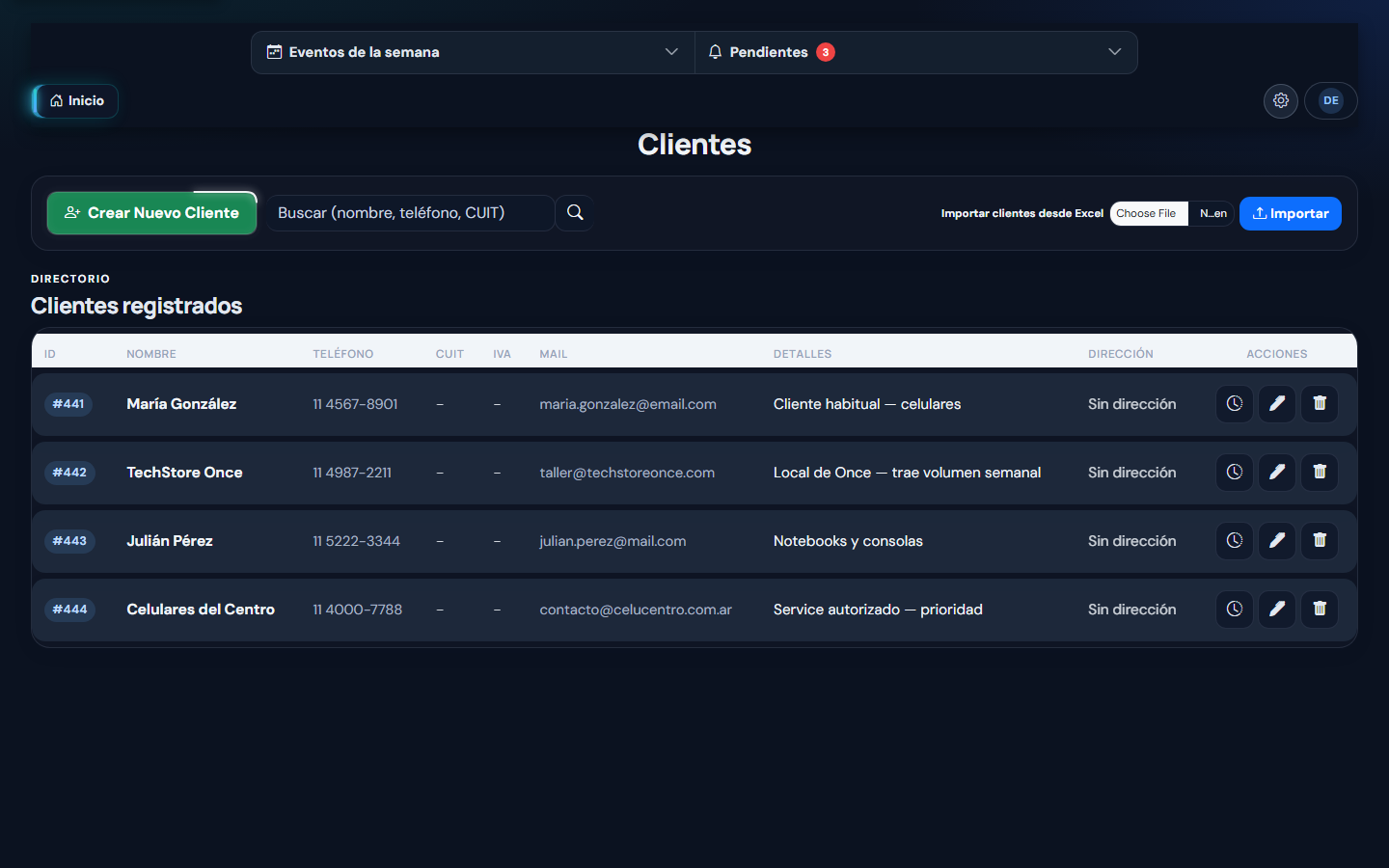Click email taller@techstoreonce.com

[627, 473]
